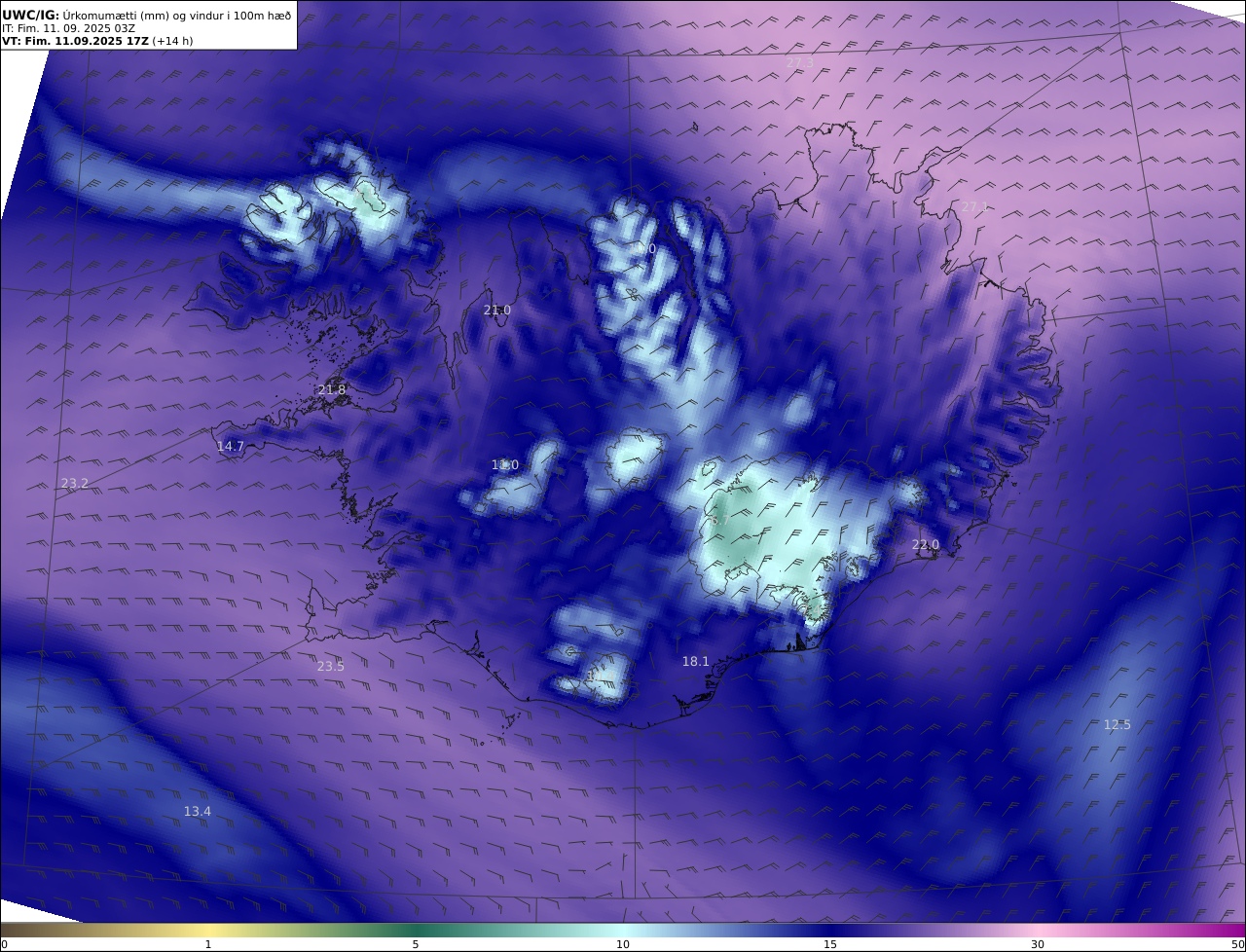The width and height of the screenshot is (1246, 952).
Task: Click the 22.0 value label on the map
Action: pyautogui.click(x=925, y=545)
